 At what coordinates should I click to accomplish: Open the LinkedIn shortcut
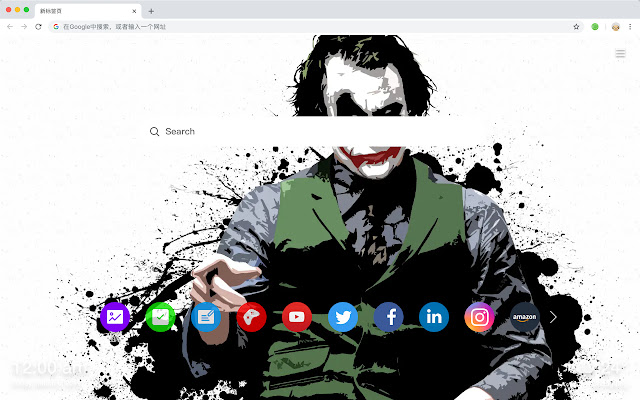point(434,317)
